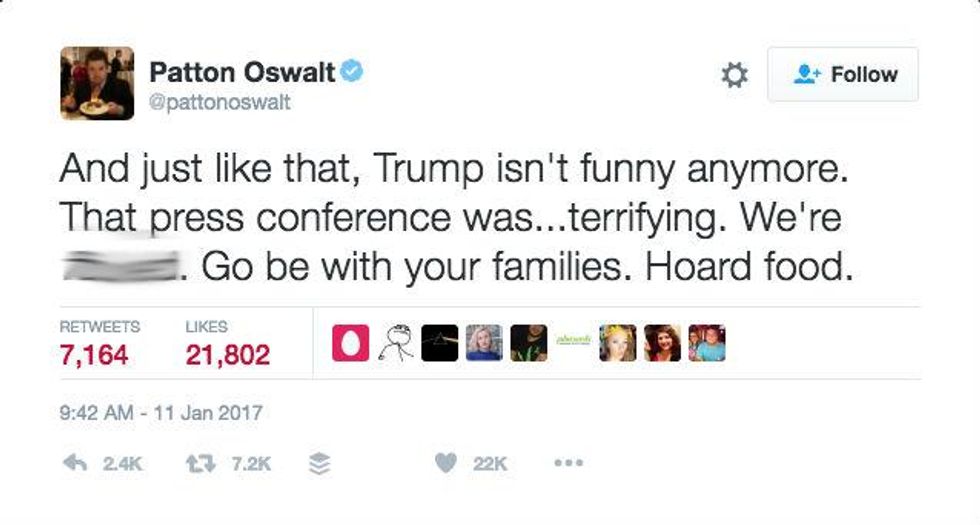Click the reply arrow icon
The height and width of the screenshot is (525, 980).
[x=73, y=463]
